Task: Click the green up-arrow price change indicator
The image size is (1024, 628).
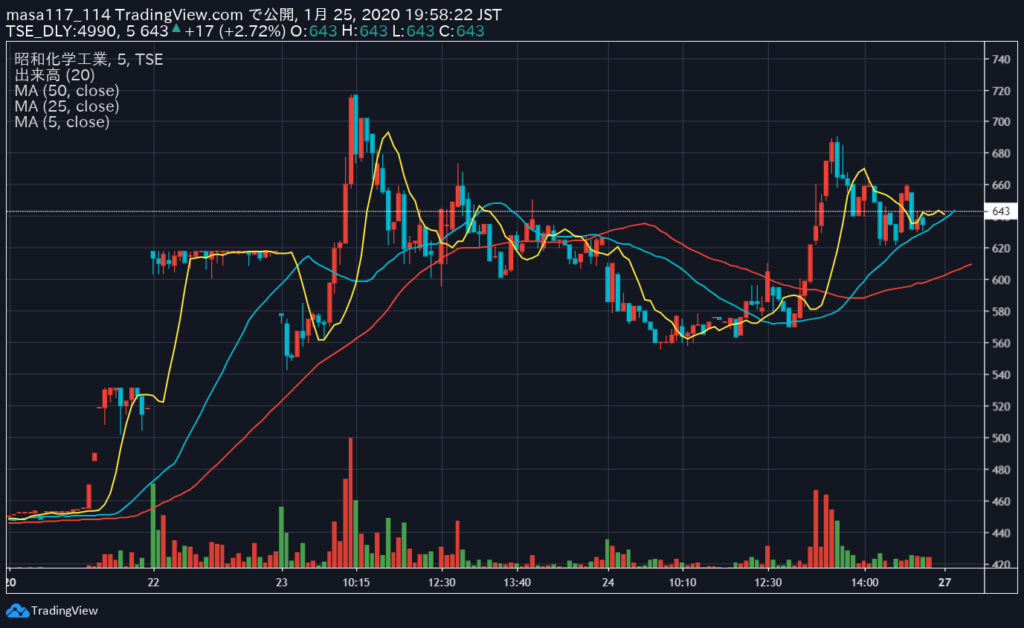Action: (176, 28)
